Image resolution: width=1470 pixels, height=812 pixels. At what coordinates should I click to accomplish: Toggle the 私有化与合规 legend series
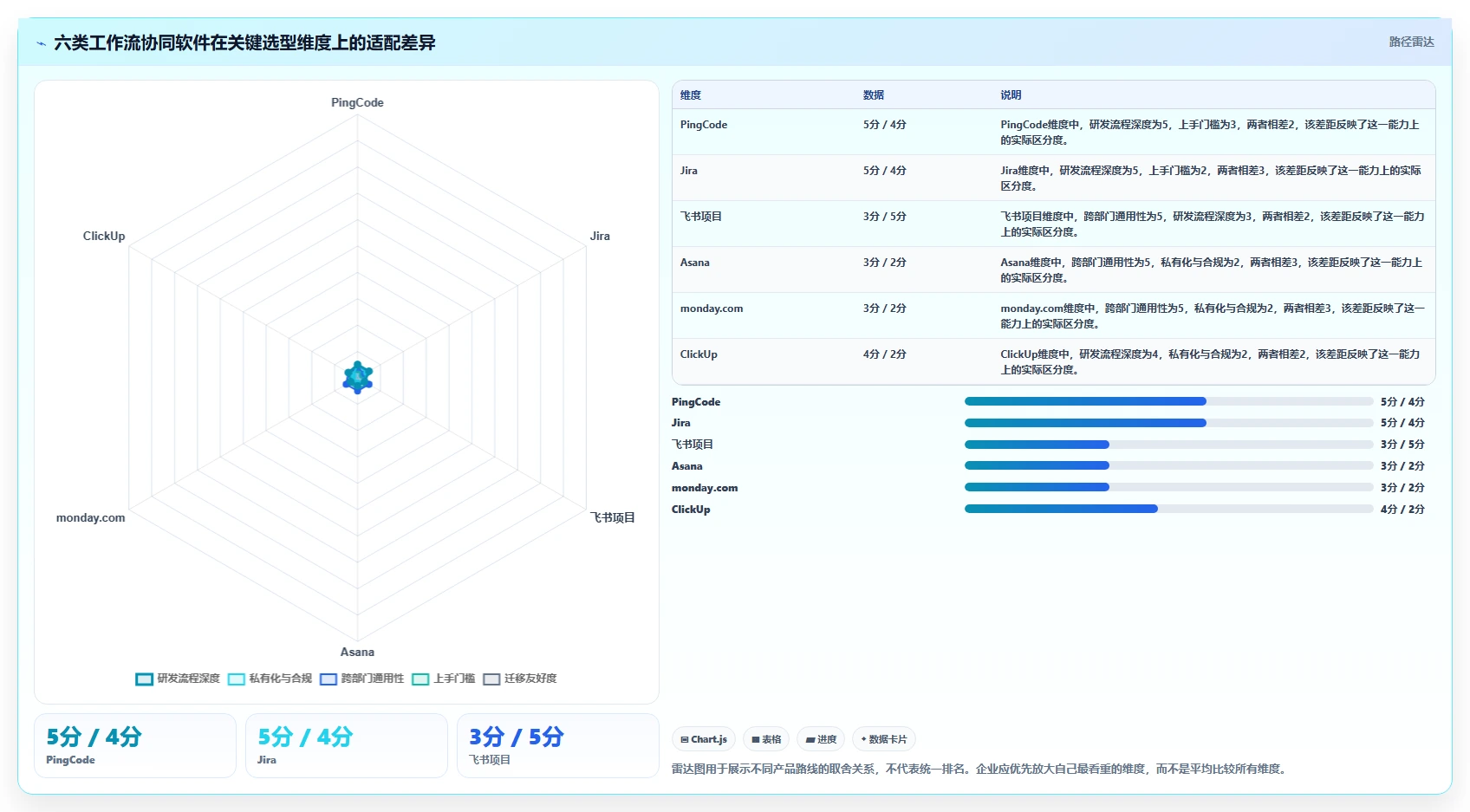click(x=270, y=679)
